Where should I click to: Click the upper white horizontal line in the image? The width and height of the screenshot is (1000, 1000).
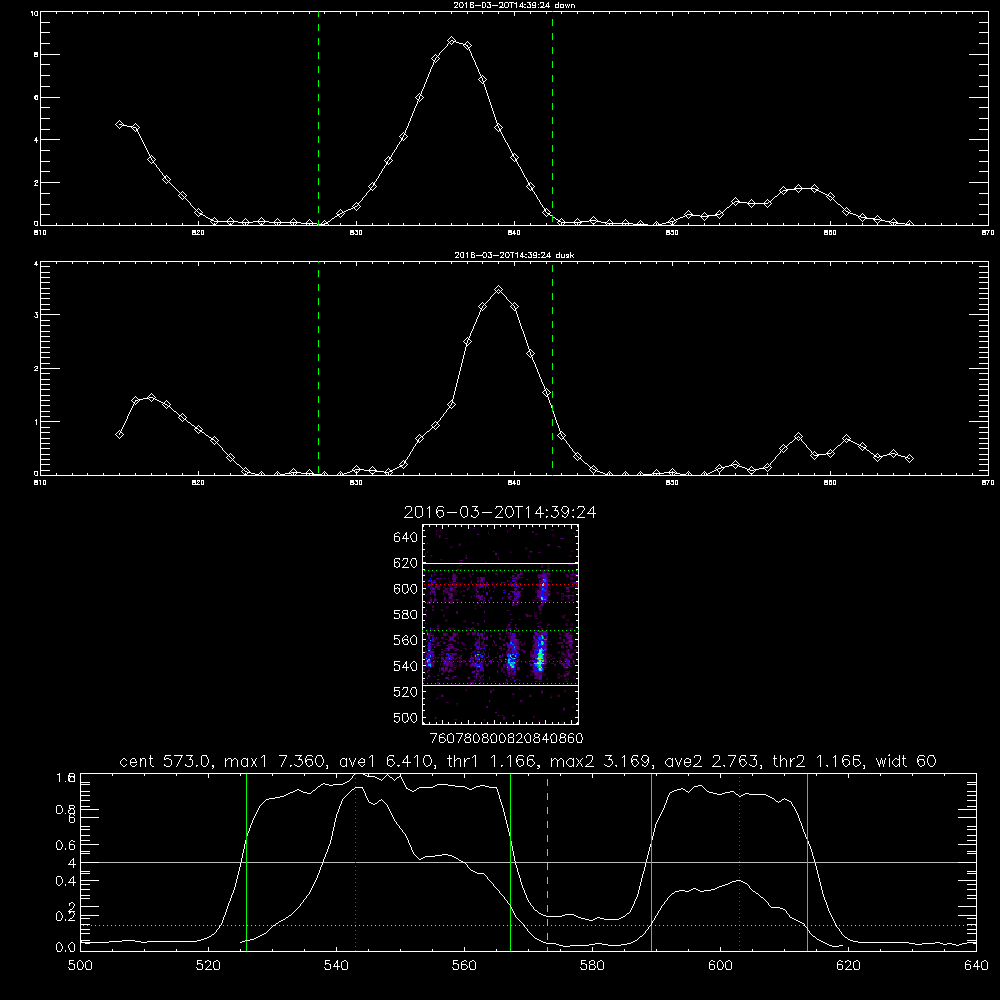(x=500, y=563)
